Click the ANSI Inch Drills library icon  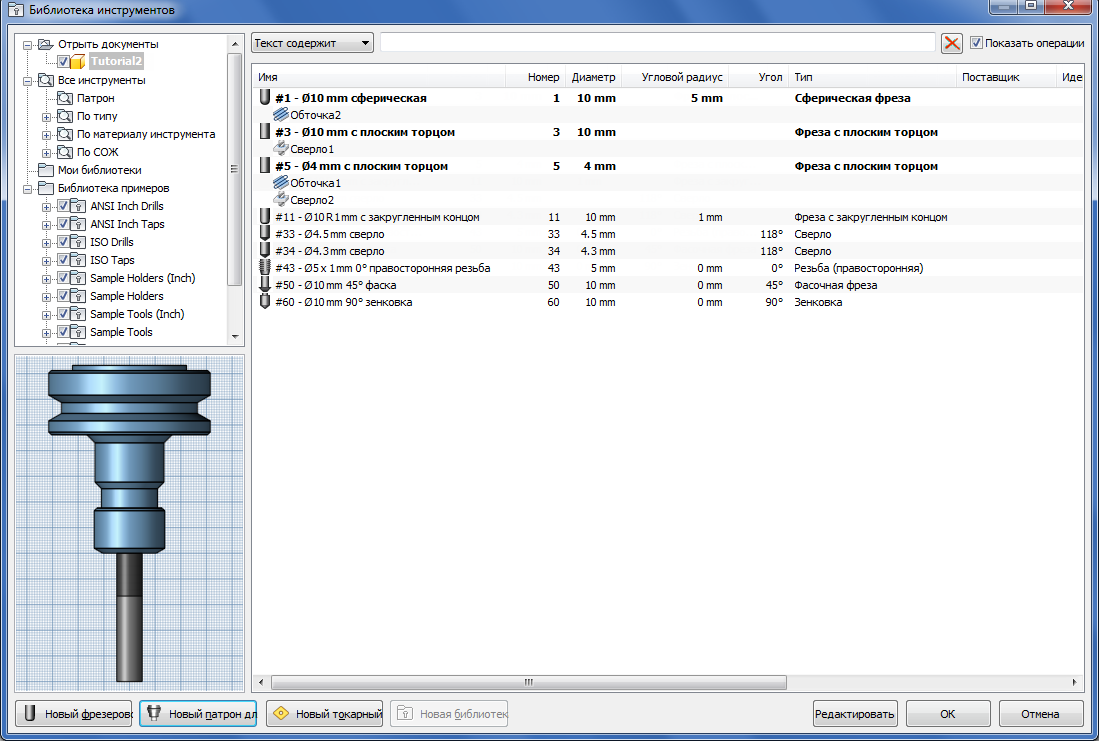click(x=78, y=206)
